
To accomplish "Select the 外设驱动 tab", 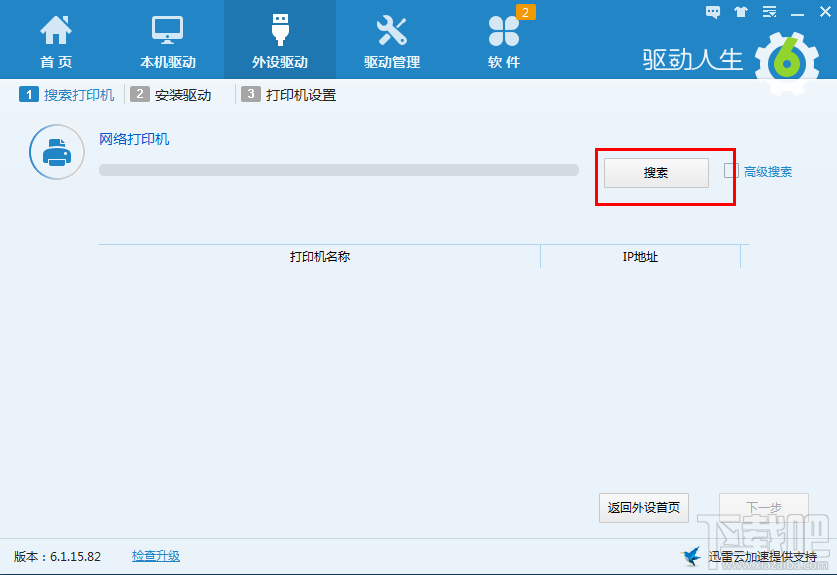I will (x=280, y=40).
